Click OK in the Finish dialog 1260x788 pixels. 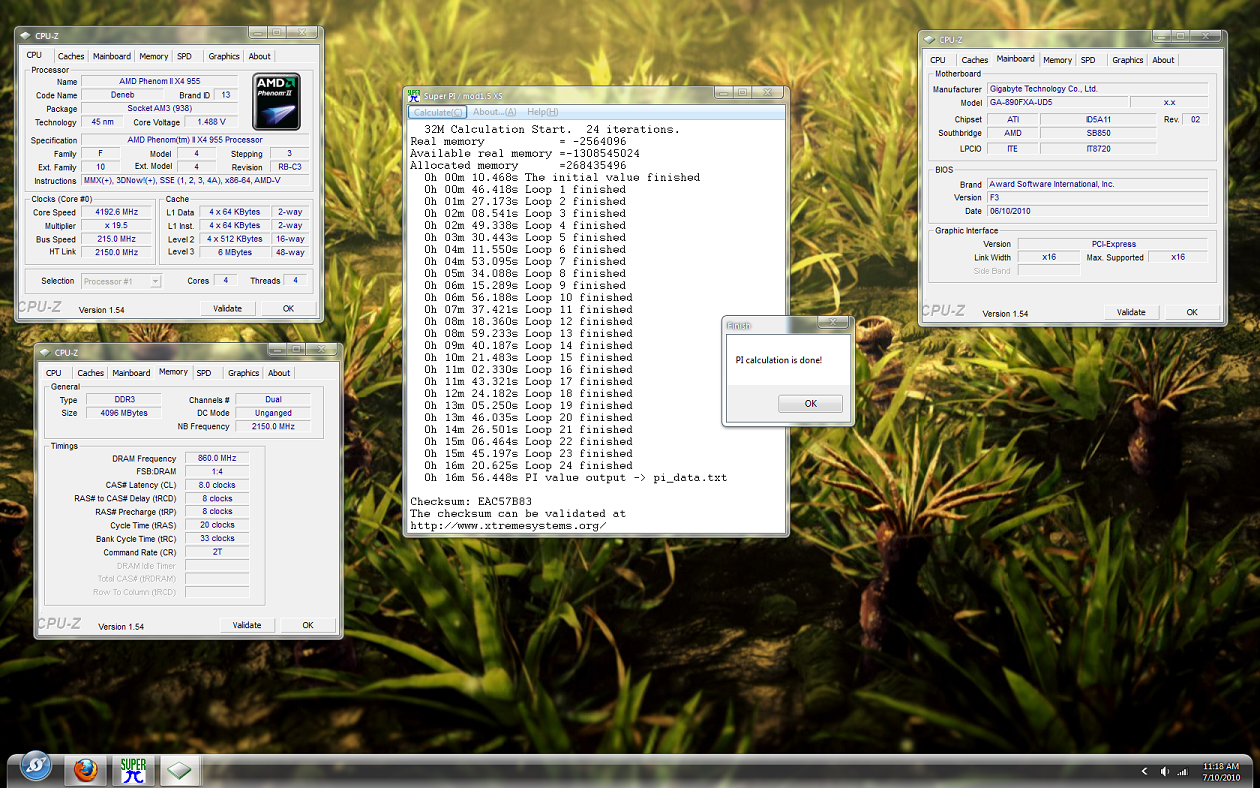coord(810,404)
